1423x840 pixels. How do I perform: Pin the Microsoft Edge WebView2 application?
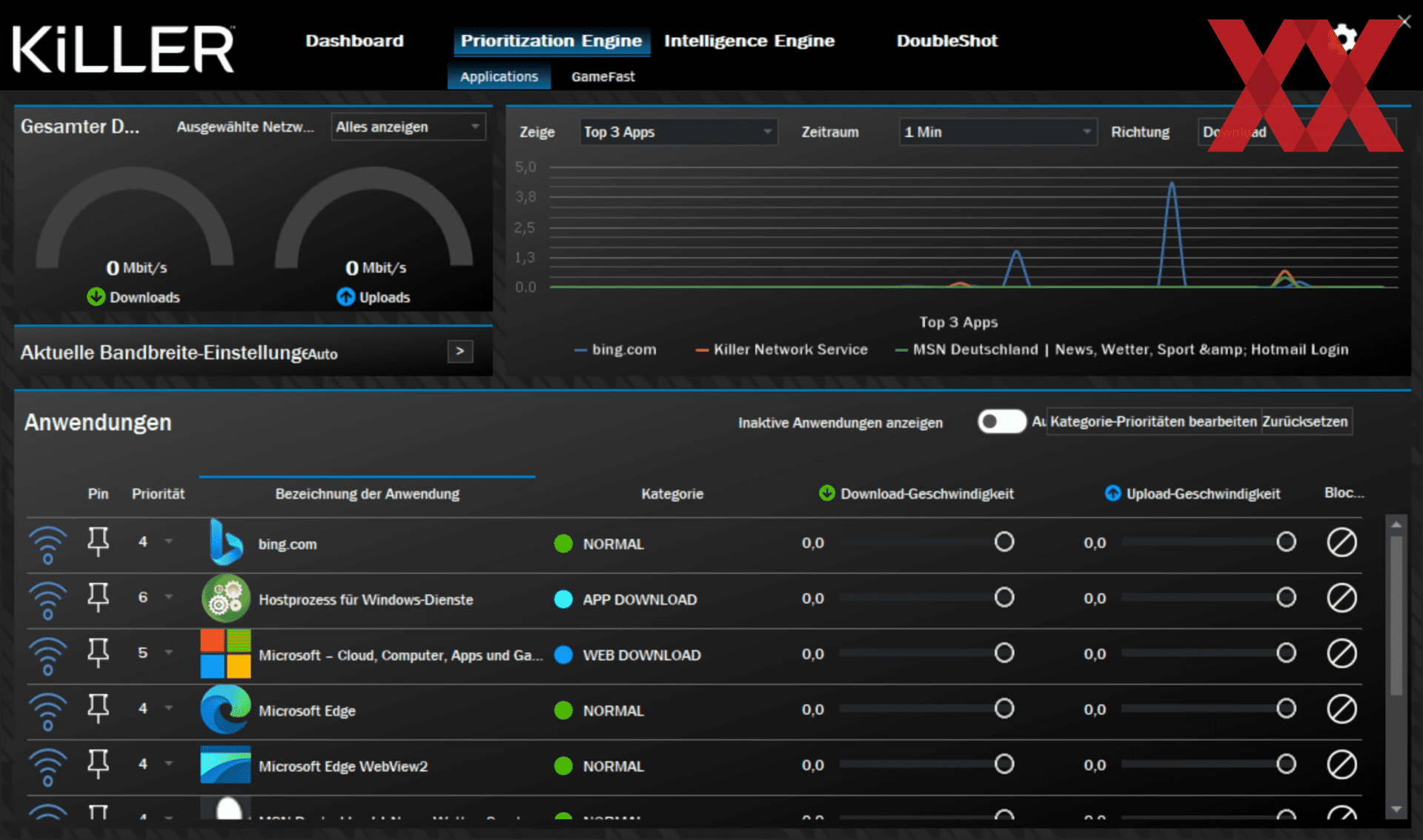click(98, 764)
